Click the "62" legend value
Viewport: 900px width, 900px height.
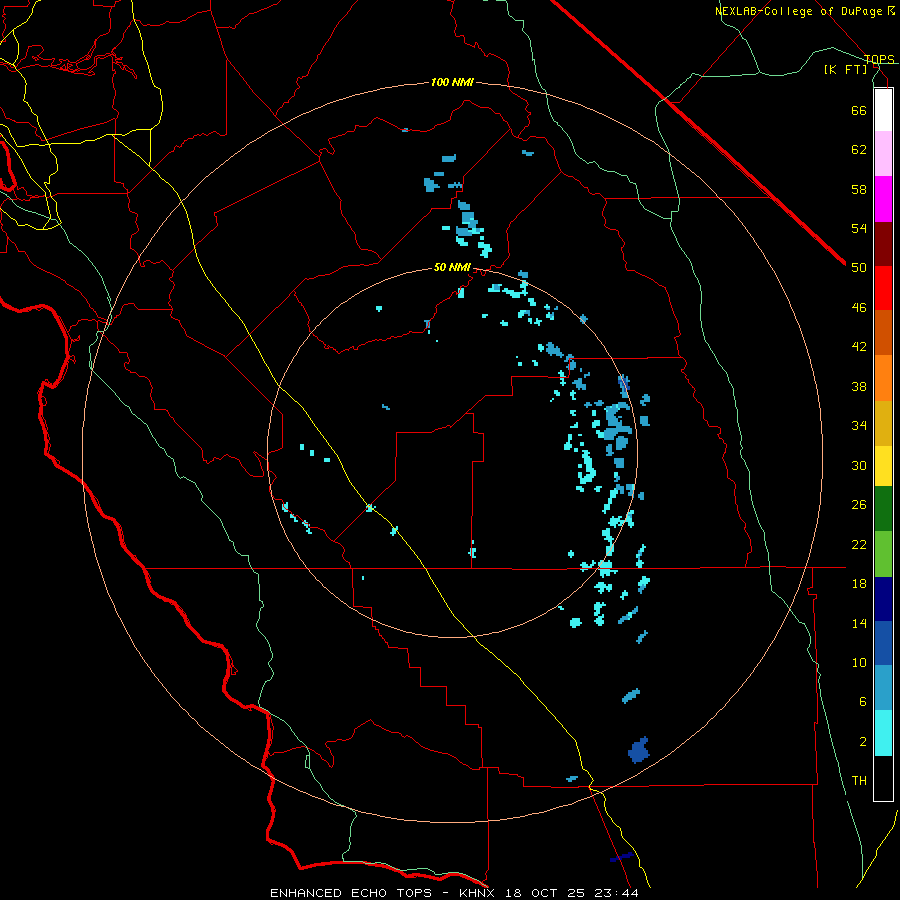coord(859,150)
